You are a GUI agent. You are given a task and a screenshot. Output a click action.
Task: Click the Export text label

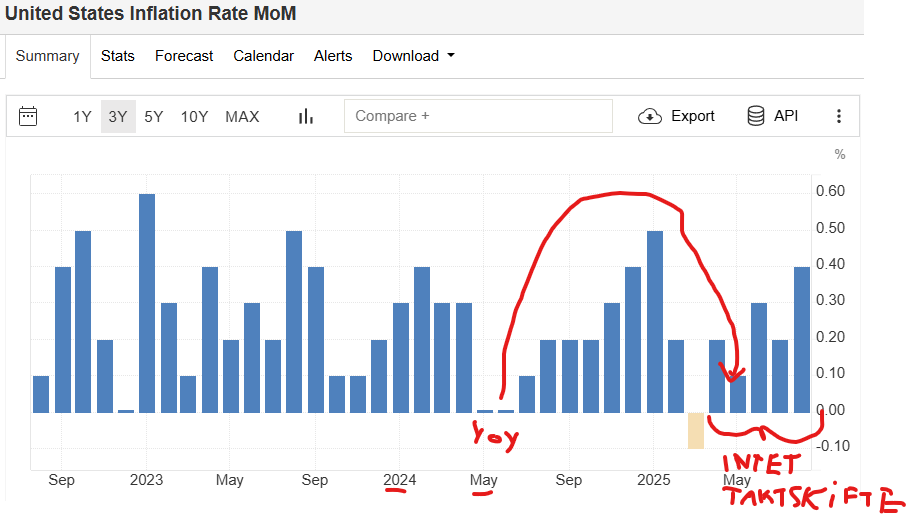[x=692, y=116]
